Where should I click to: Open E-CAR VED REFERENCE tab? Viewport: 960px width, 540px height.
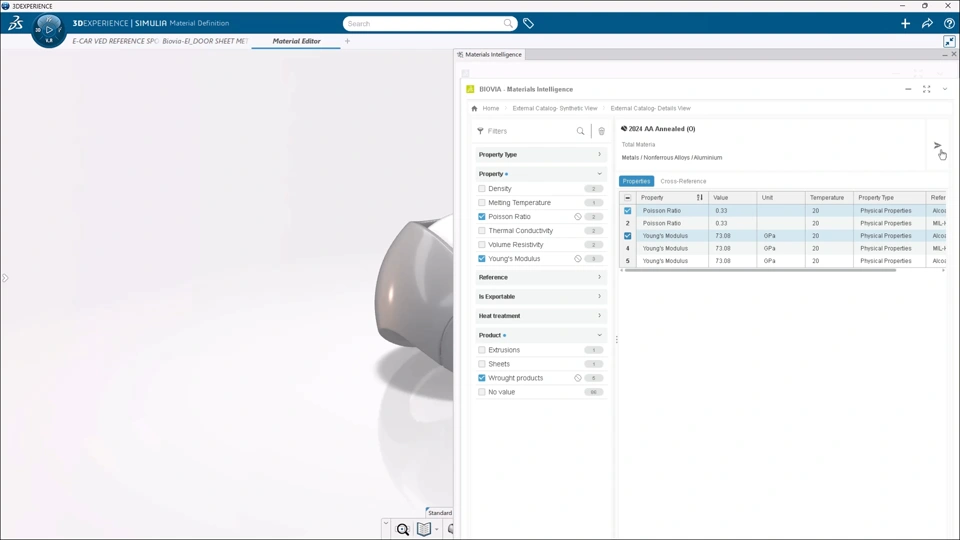pyautogui.click(x=115, y=41)
